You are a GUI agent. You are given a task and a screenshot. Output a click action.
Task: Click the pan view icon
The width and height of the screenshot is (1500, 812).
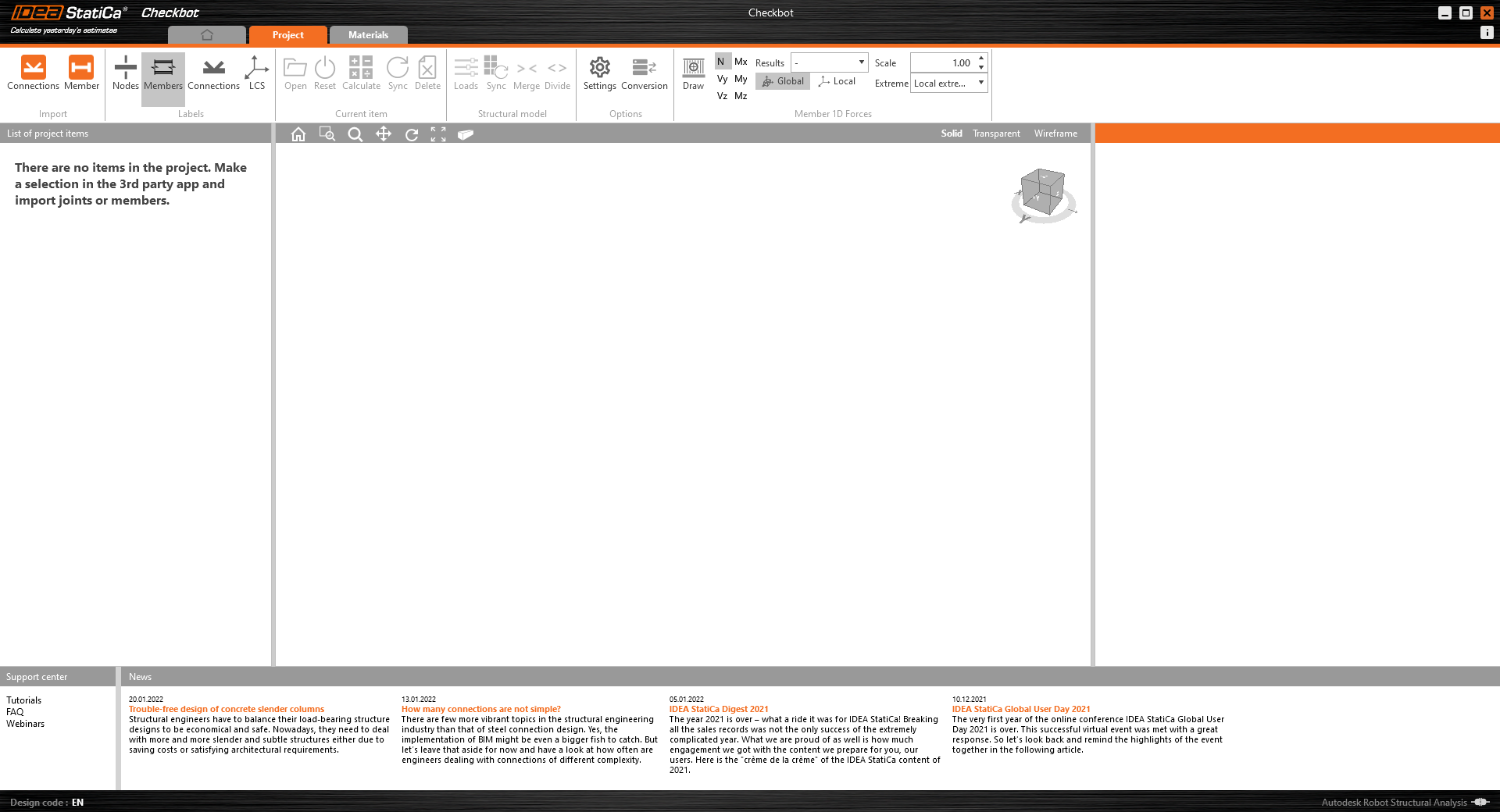pyautogui.click(x=383, y=134)
